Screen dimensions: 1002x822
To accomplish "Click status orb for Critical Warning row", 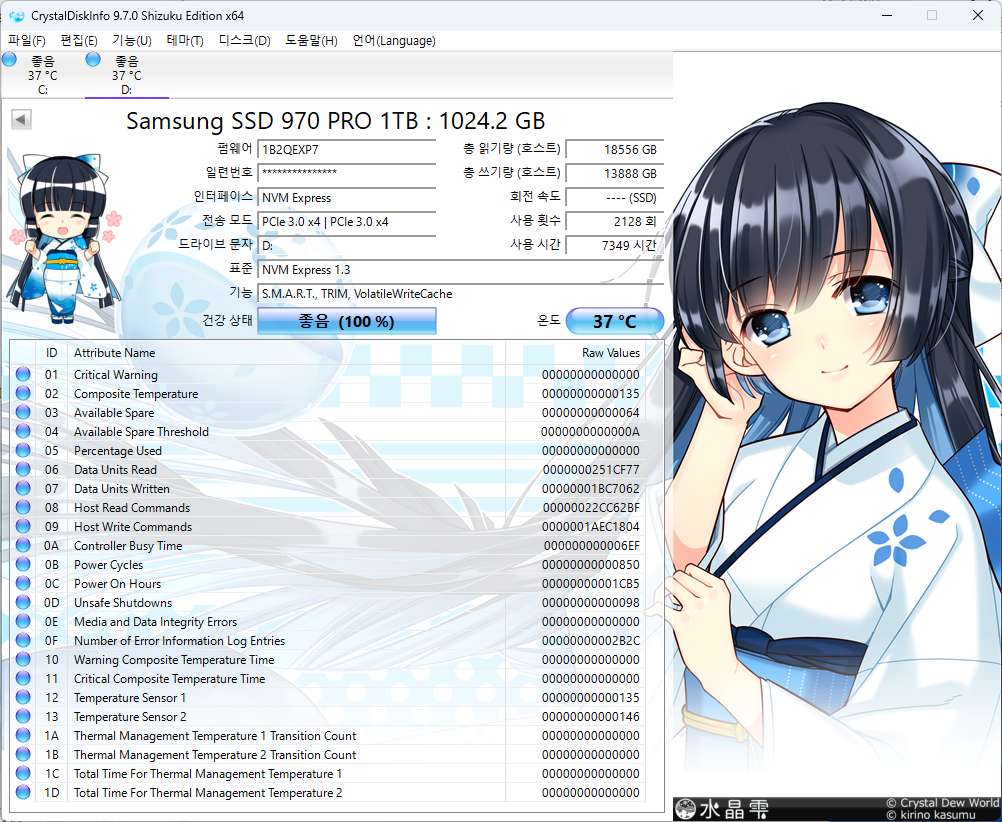I will click(x=23, y=374).
